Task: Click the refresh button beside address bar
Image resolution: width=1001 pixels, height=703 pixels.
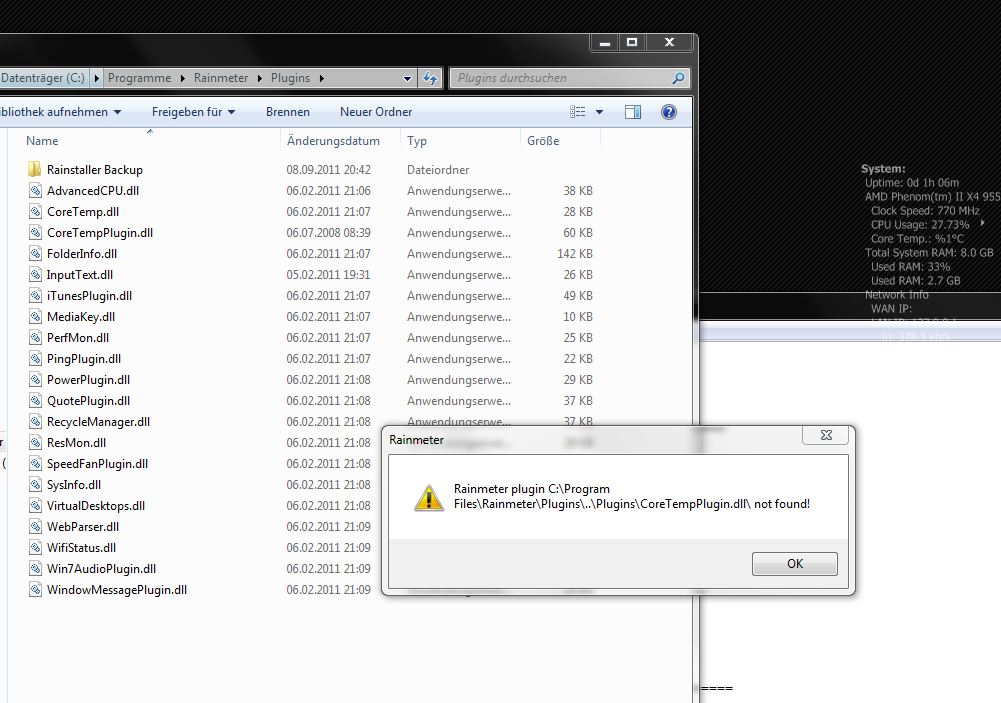Action: [x=430, y=79]
